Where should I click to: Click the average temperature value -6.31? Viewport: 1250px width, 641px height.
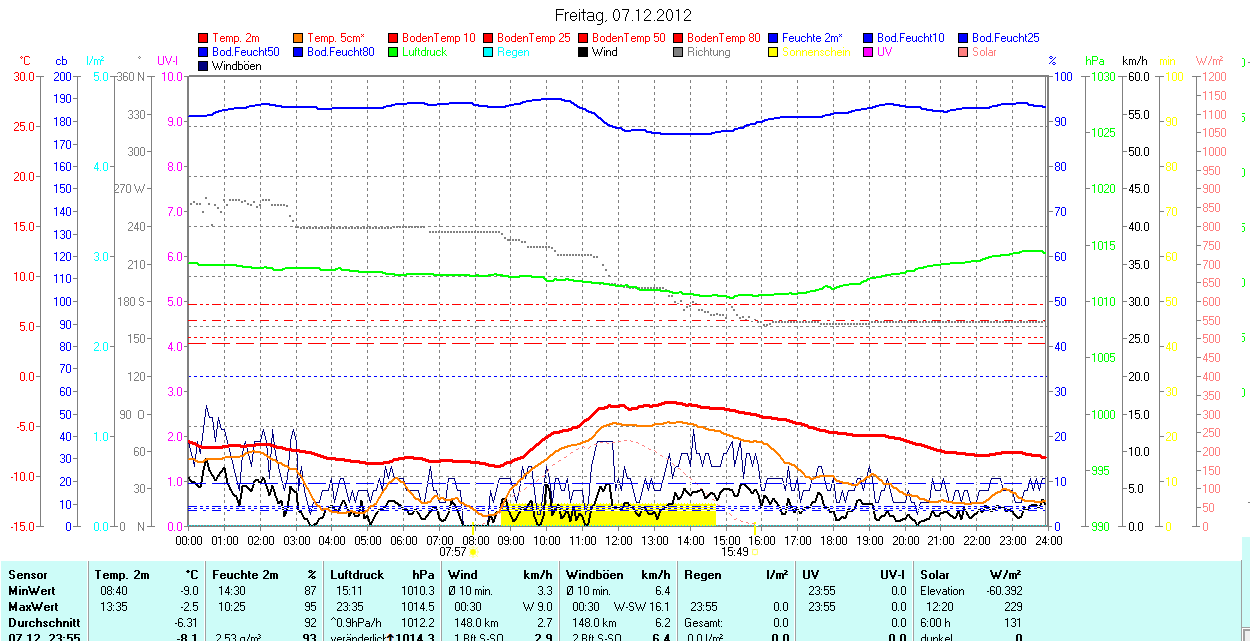[187, 623]
